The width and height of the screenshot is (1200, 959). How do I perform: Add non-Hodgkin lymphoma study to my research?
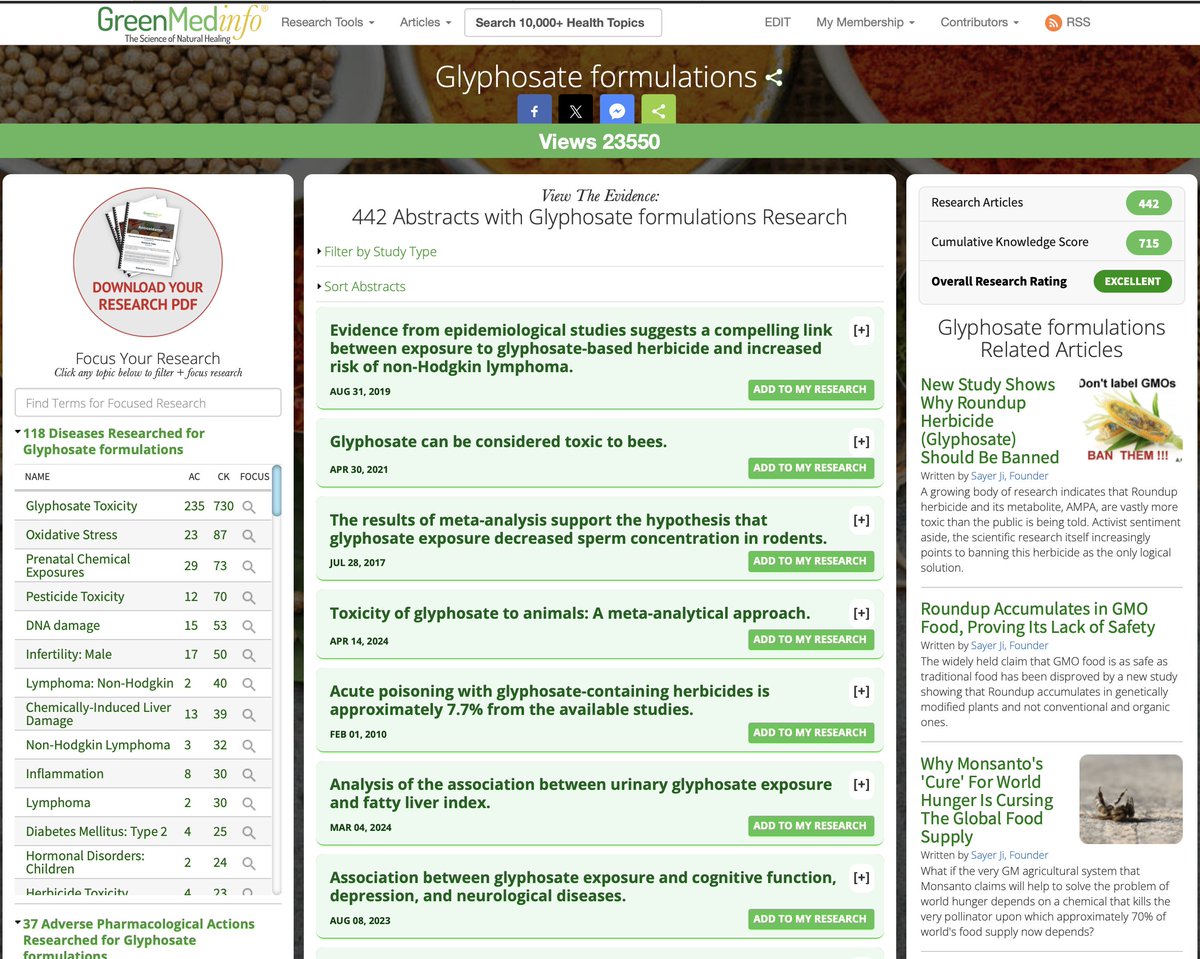pyautogui.click(x=810, y=390)
